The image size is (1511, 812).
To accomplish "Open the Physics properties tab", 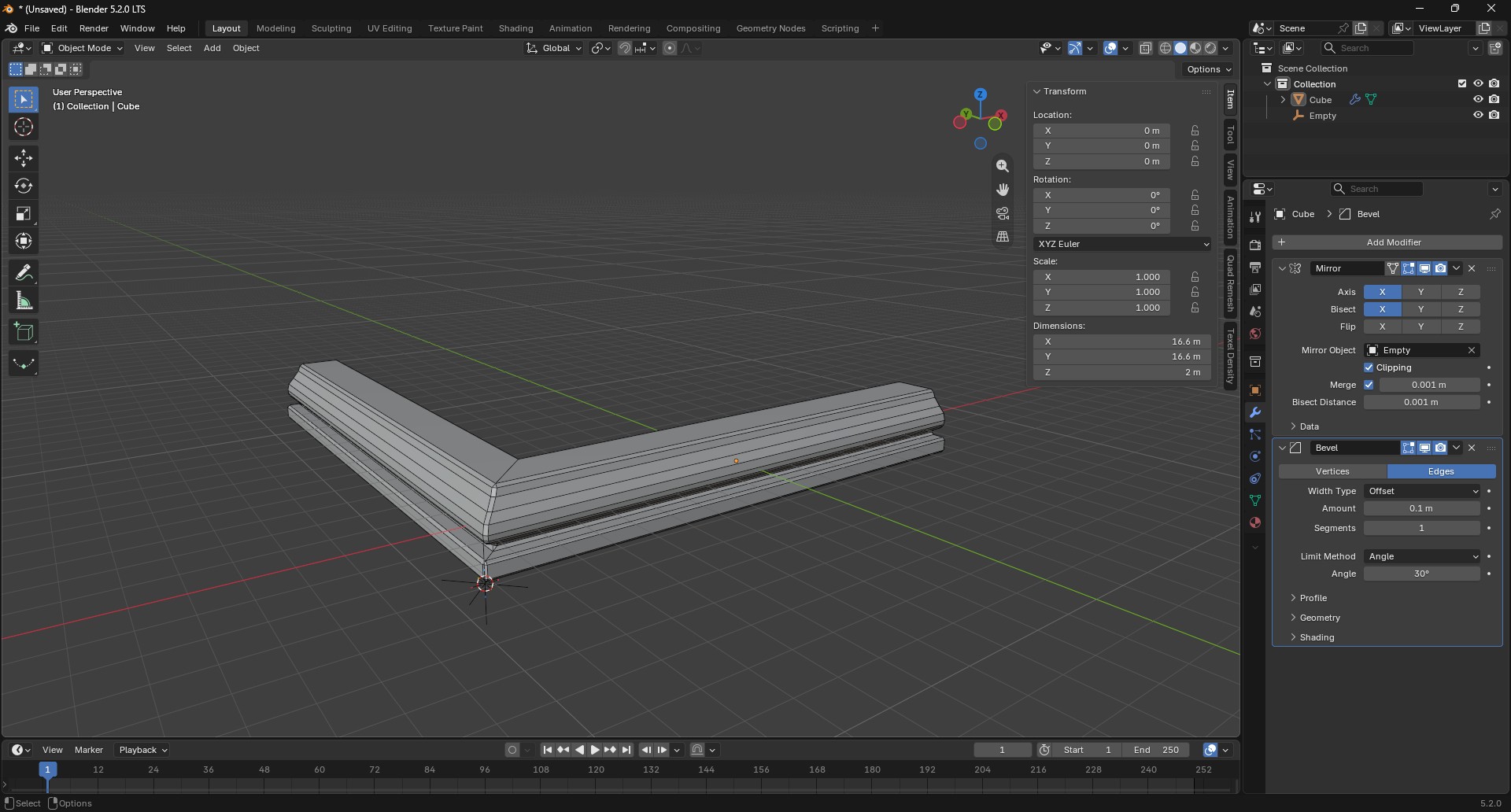I will (x=1255, y=456).
